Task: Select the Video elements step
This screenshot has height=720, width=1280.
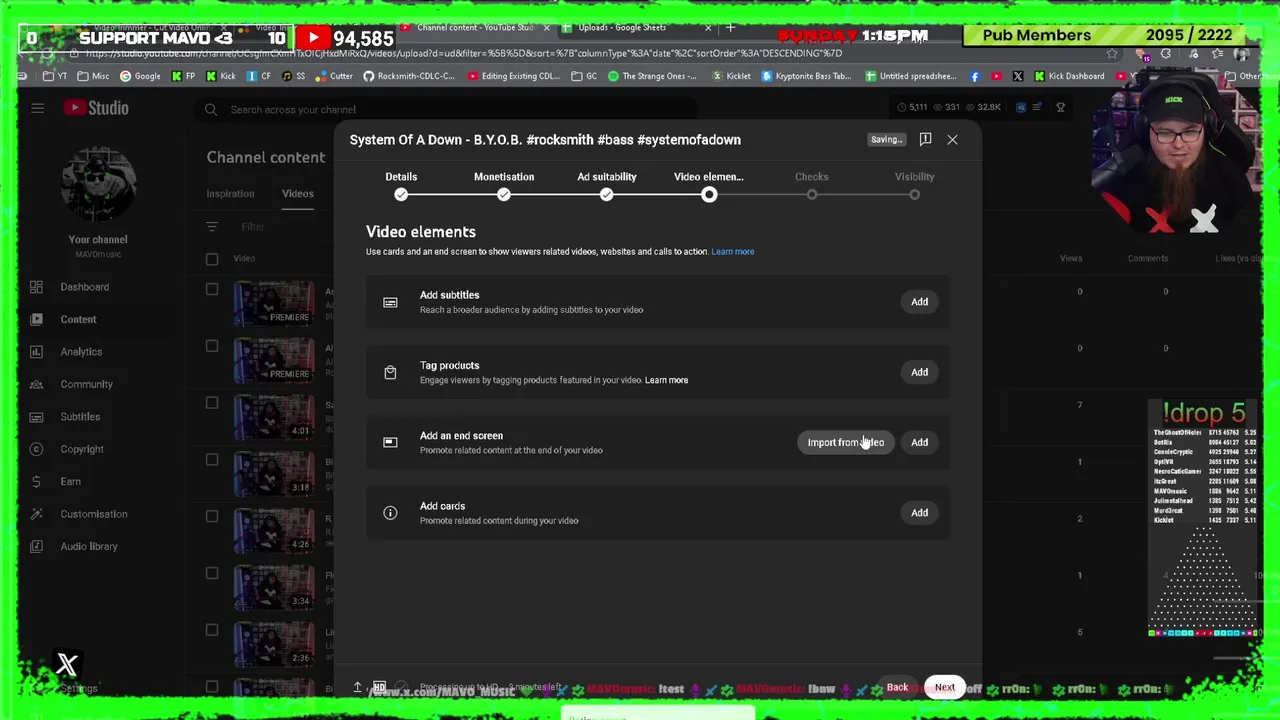Action: click(x=709, y=185)
